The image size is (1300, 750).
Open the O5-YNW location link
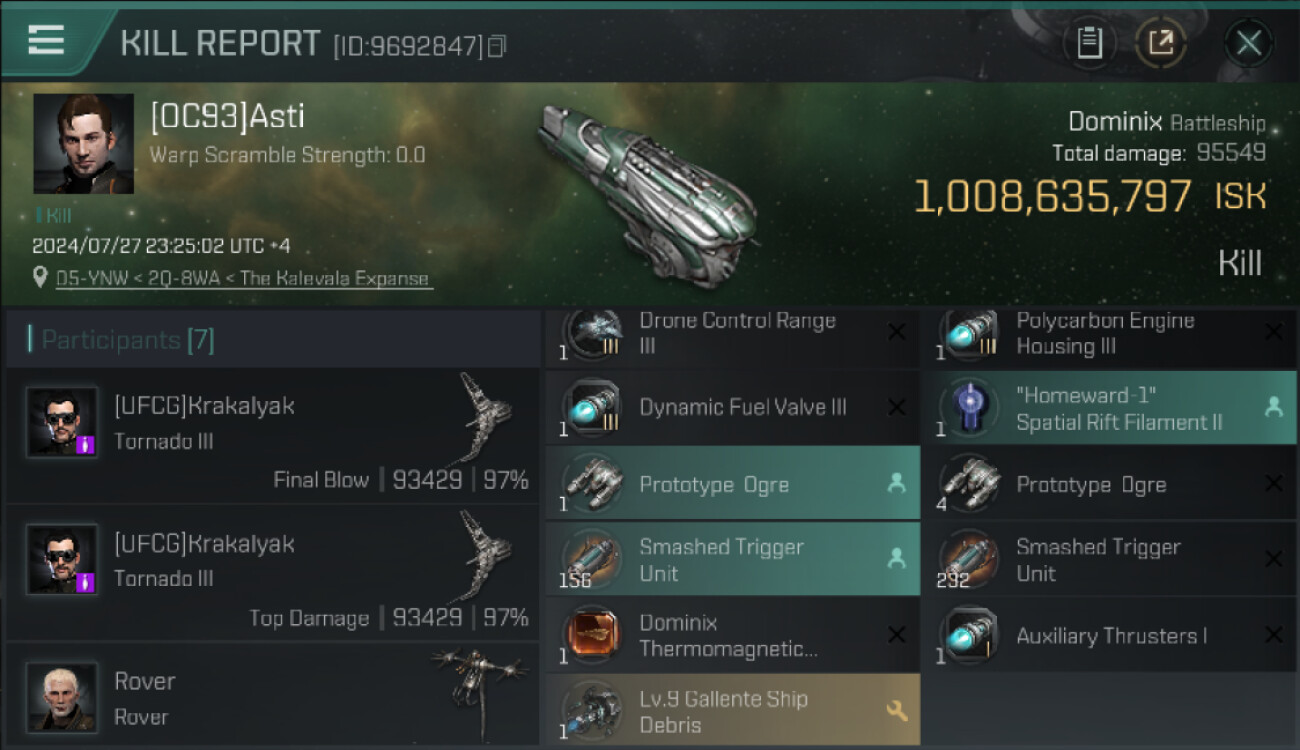[244, 279]
